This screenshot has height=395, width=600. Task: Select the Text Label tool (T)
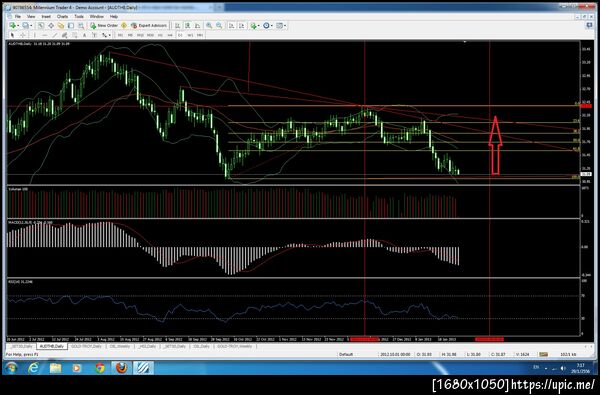click(x=94, y=35)
